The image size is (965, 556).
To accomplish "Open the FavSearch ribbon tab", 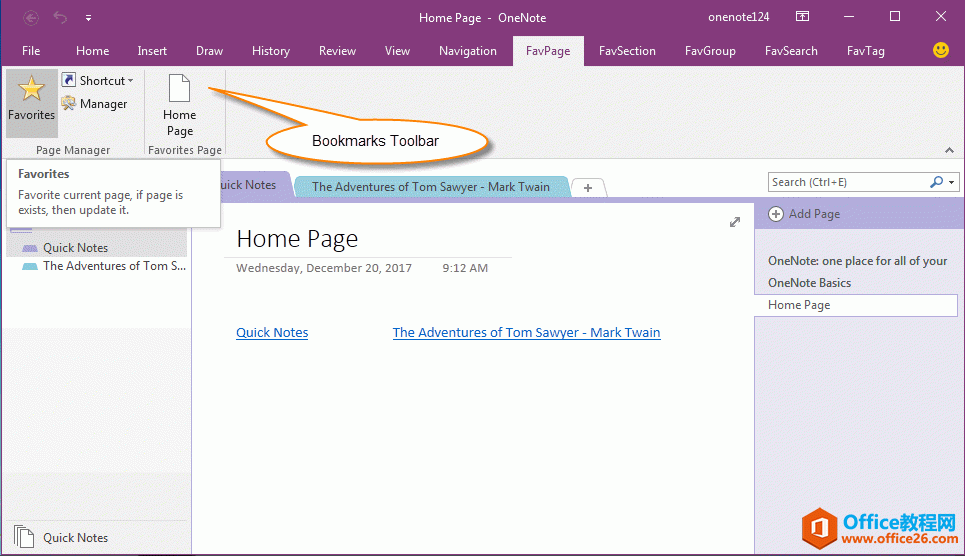I will click(791, 51).
